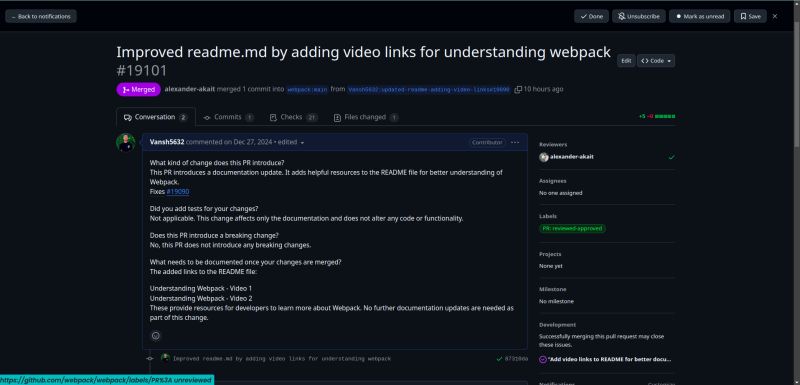The image size is (800, 385).
Task: Open the webpack:main base branch link
Action: coord(307,89)
